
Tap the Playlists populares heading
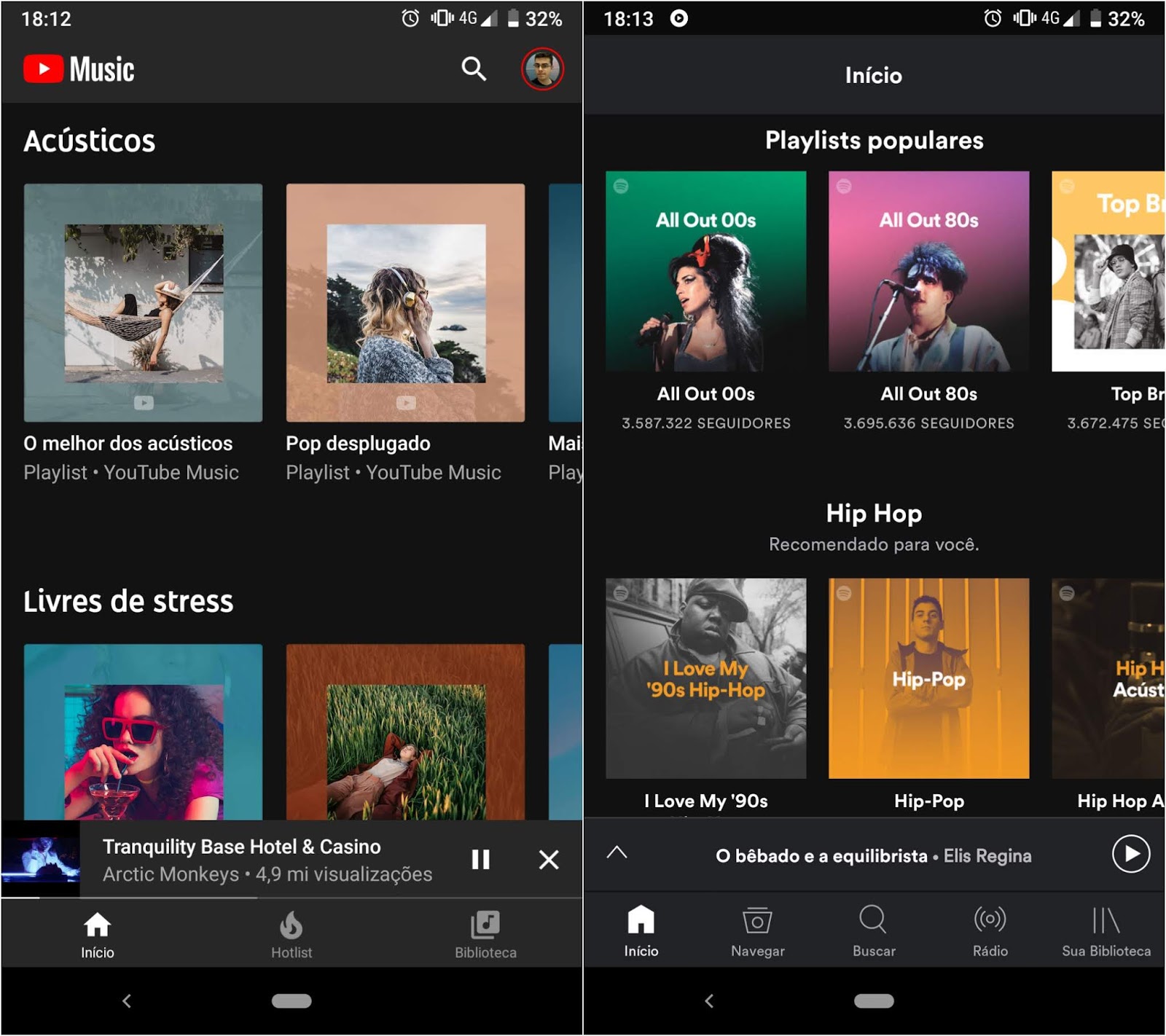[x=874, y=141]
